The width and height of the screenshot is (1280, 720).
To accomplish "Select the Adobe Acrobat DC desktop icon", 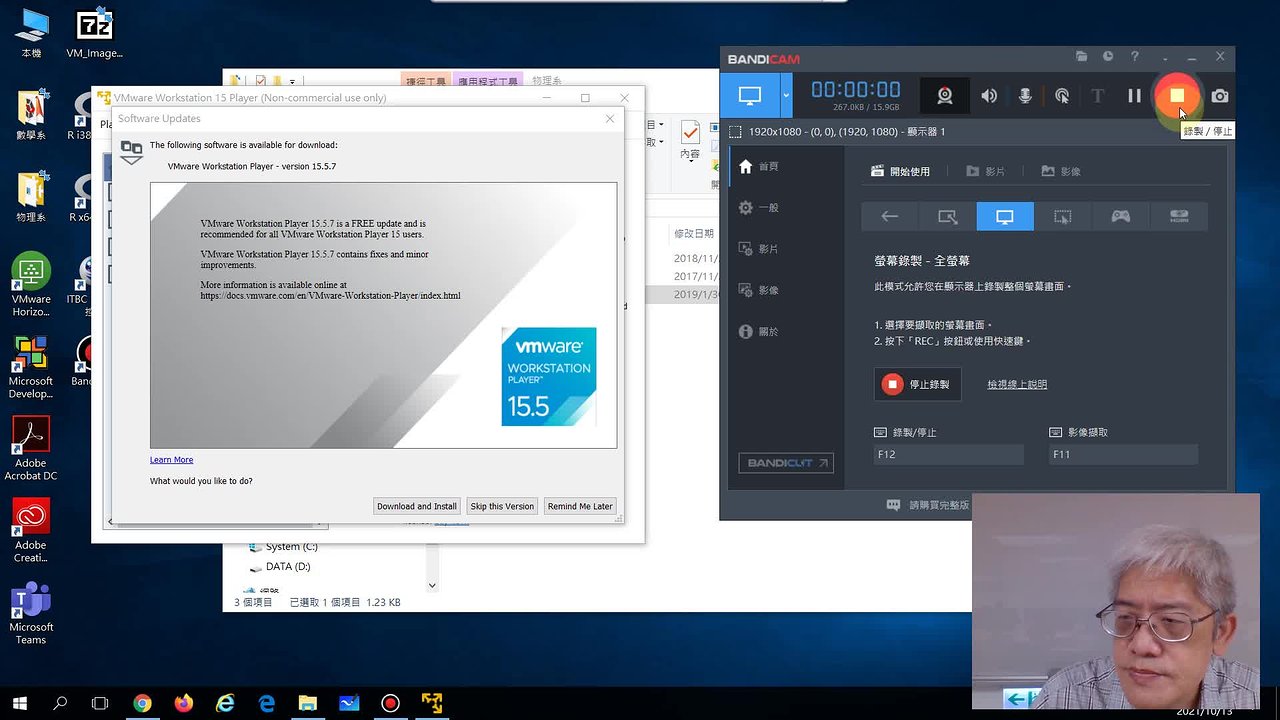I will pos(31,448).
